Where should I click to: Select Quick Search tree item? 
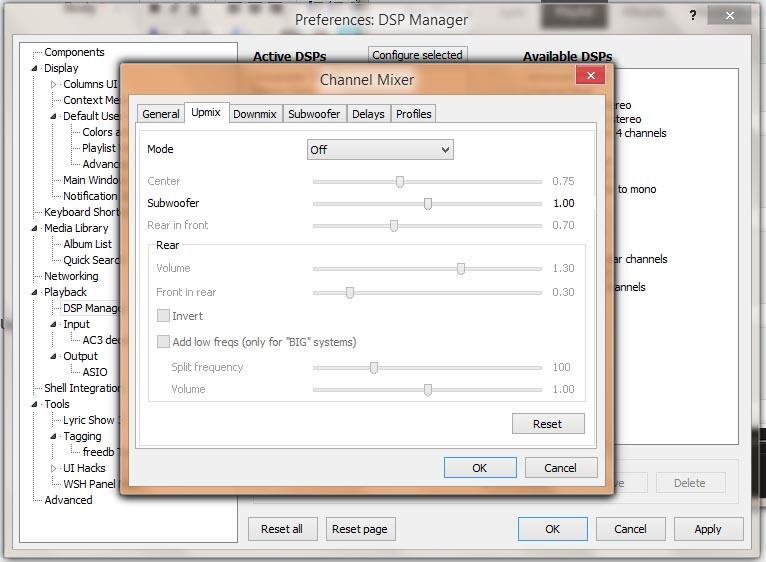tap(91, 260)
